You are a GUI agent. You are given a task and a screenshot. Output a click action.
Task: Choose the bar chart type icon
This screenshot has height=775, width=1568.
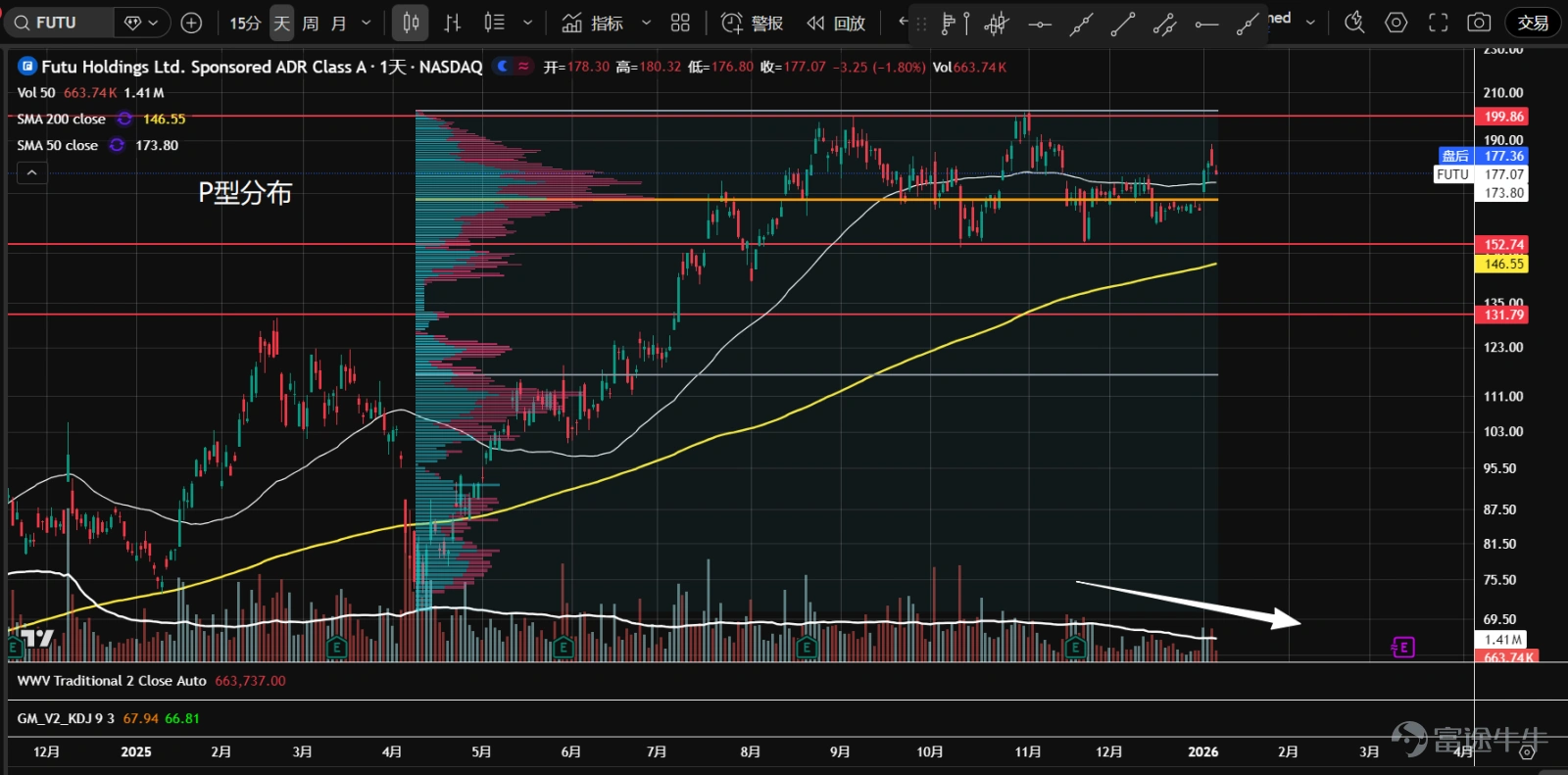pos(452,23)
